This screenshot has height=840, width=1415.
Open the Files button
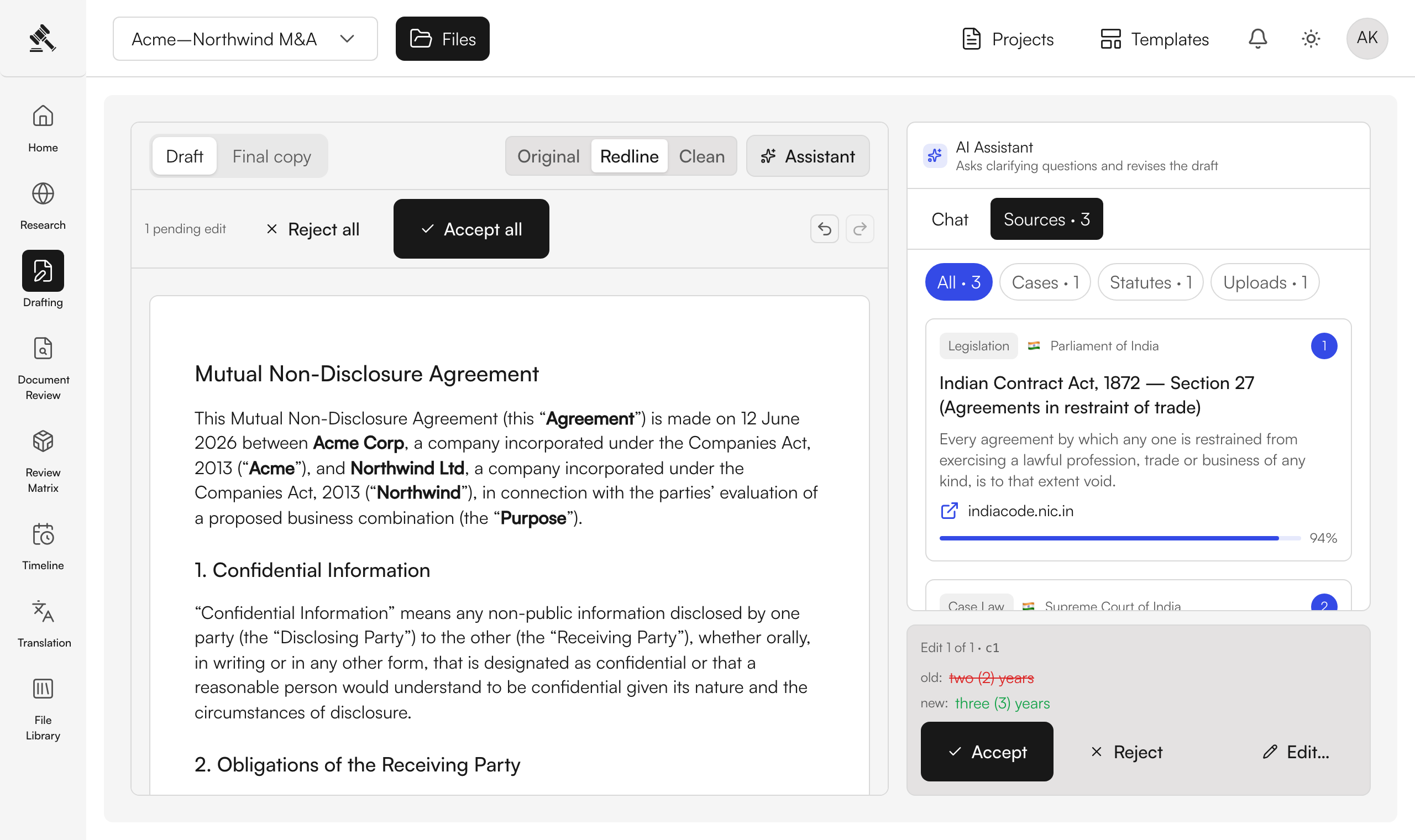tap(443, 39)
